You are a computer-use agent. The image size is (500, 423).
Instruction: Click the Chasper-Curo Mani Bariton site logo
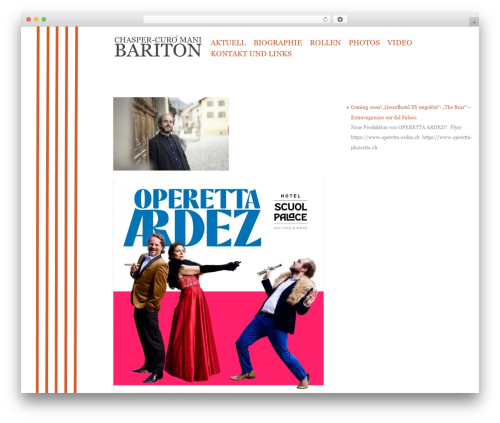coord(158,47)
